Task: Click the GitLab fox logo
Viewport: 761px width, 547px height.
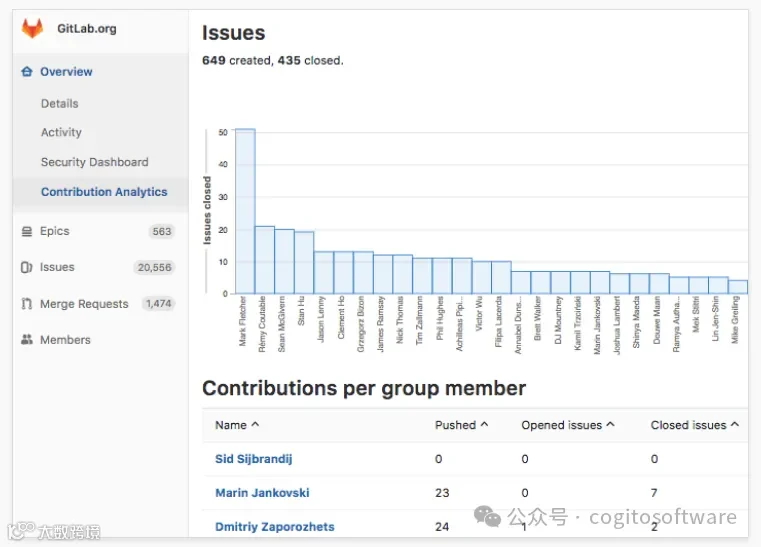Action: click(33, 29)
